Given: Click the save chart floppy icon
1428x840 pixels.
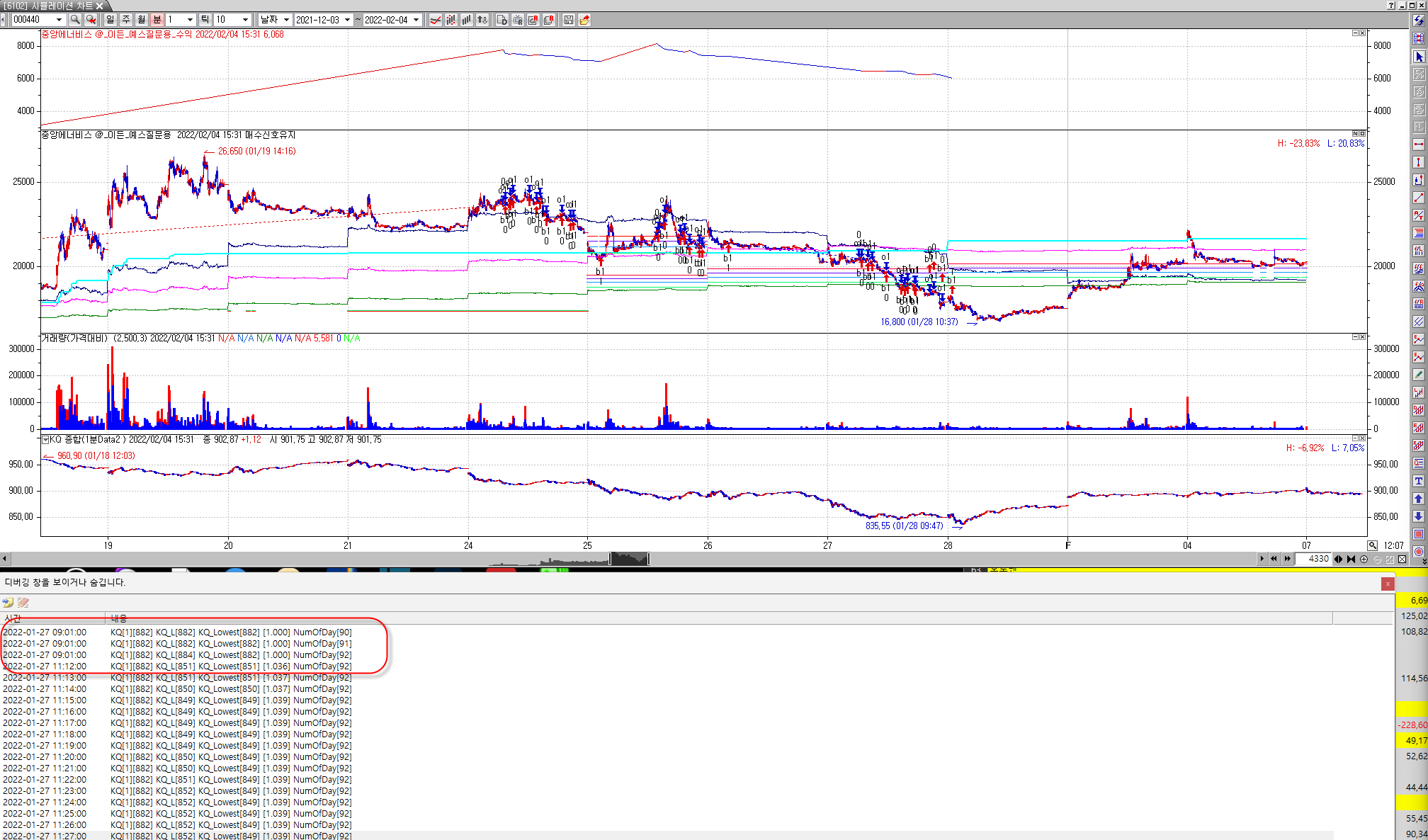Looking at the screenshot, I should pos(568,20).
